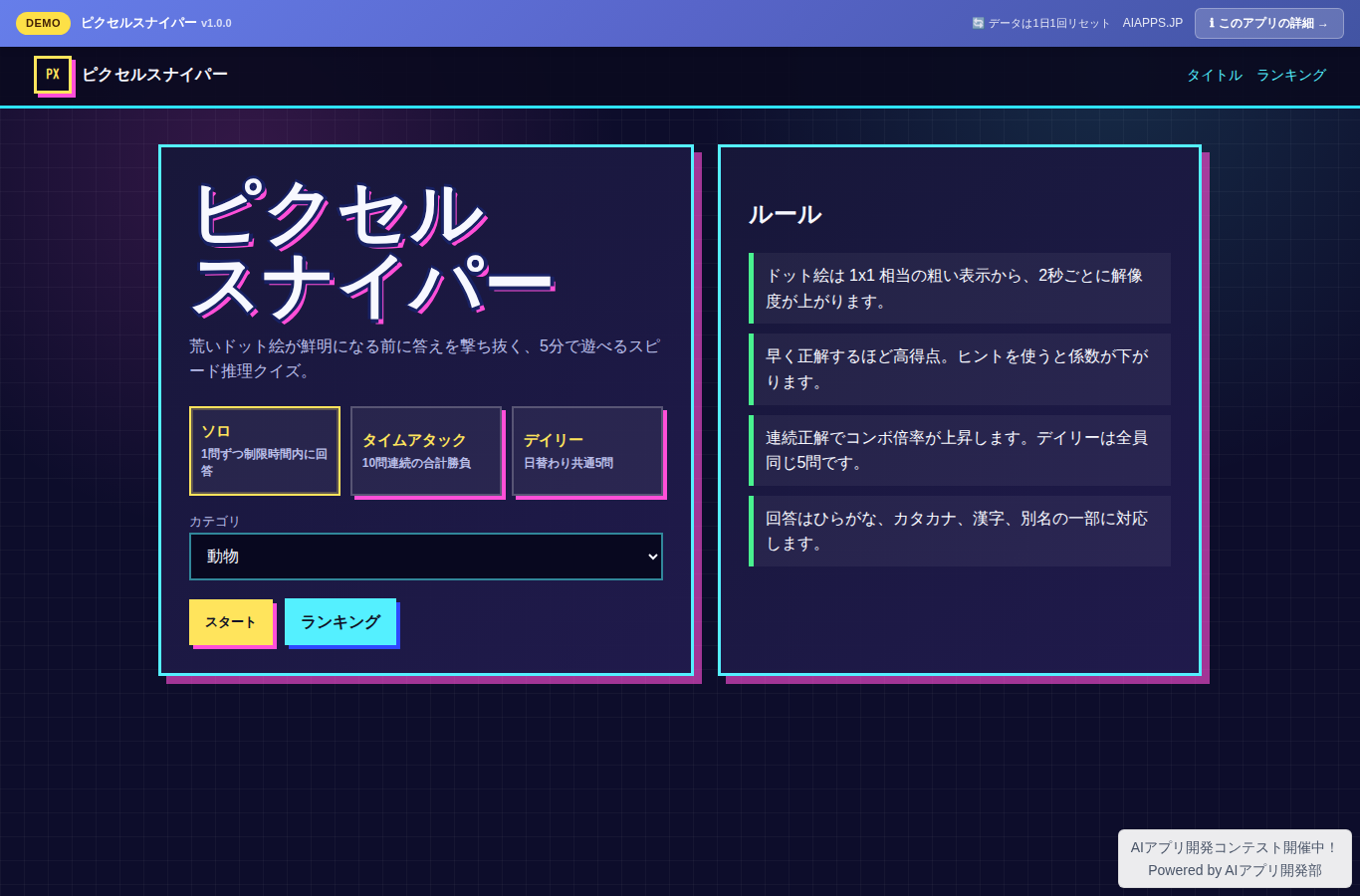Click データは1日1回リセット notice

[x=1041, y=23]
